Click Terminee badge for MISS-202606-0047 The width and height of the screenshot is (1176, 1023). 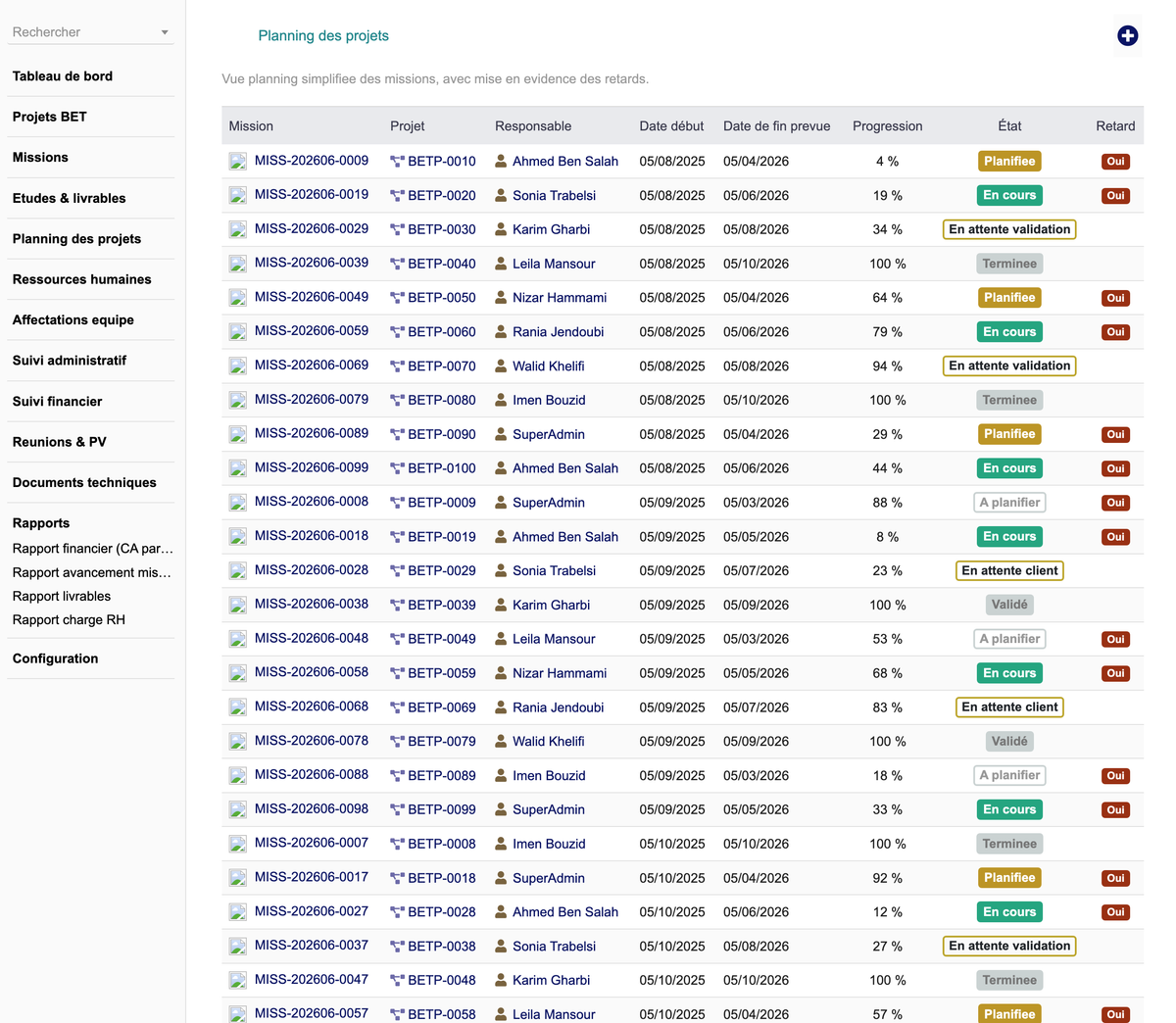pyautogui.click(x=1009, y=980)
